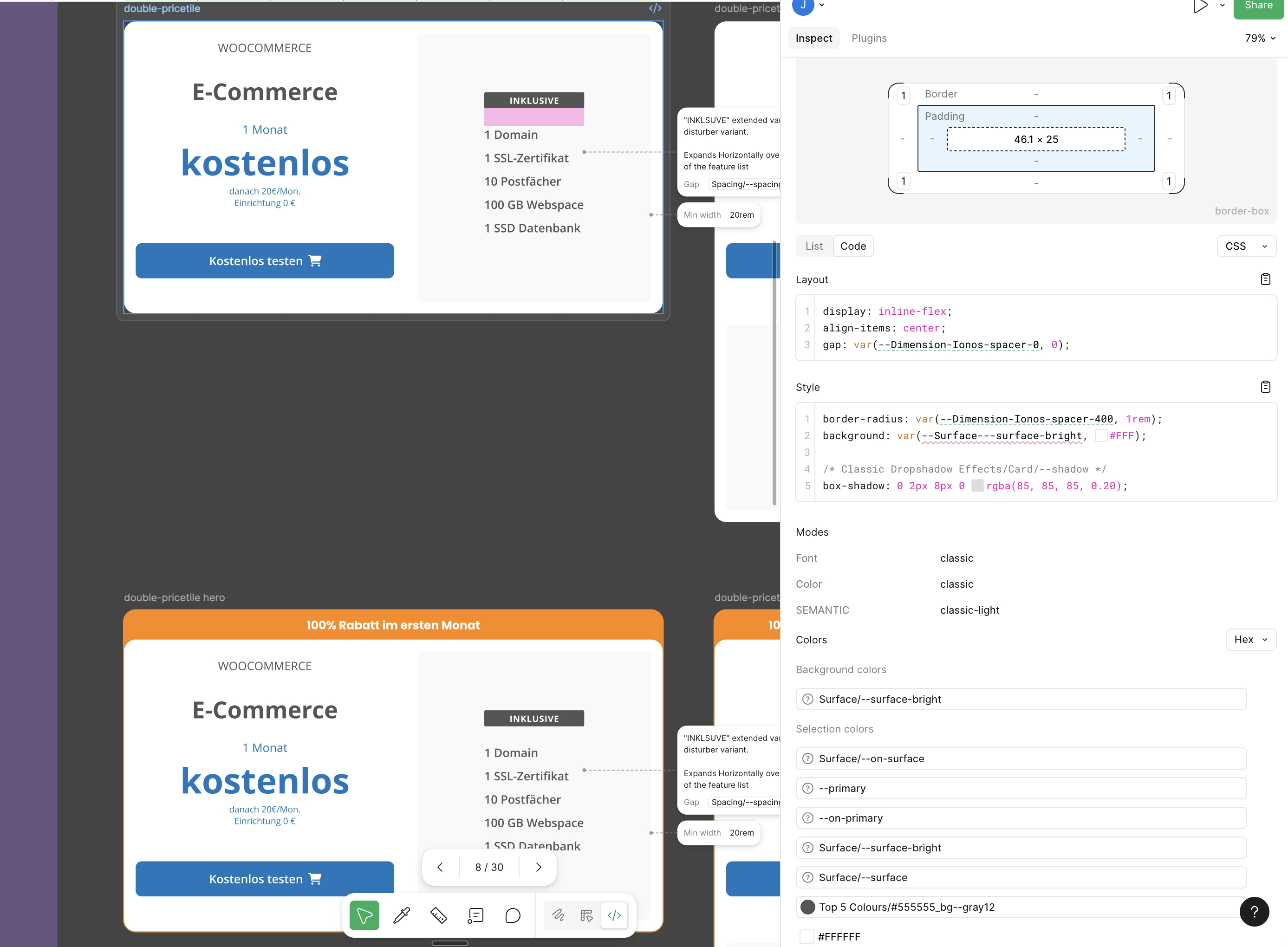Open the annotation tool in bottom toolbar
This screenshot has height=947, width=1288.
click(475, 915)
